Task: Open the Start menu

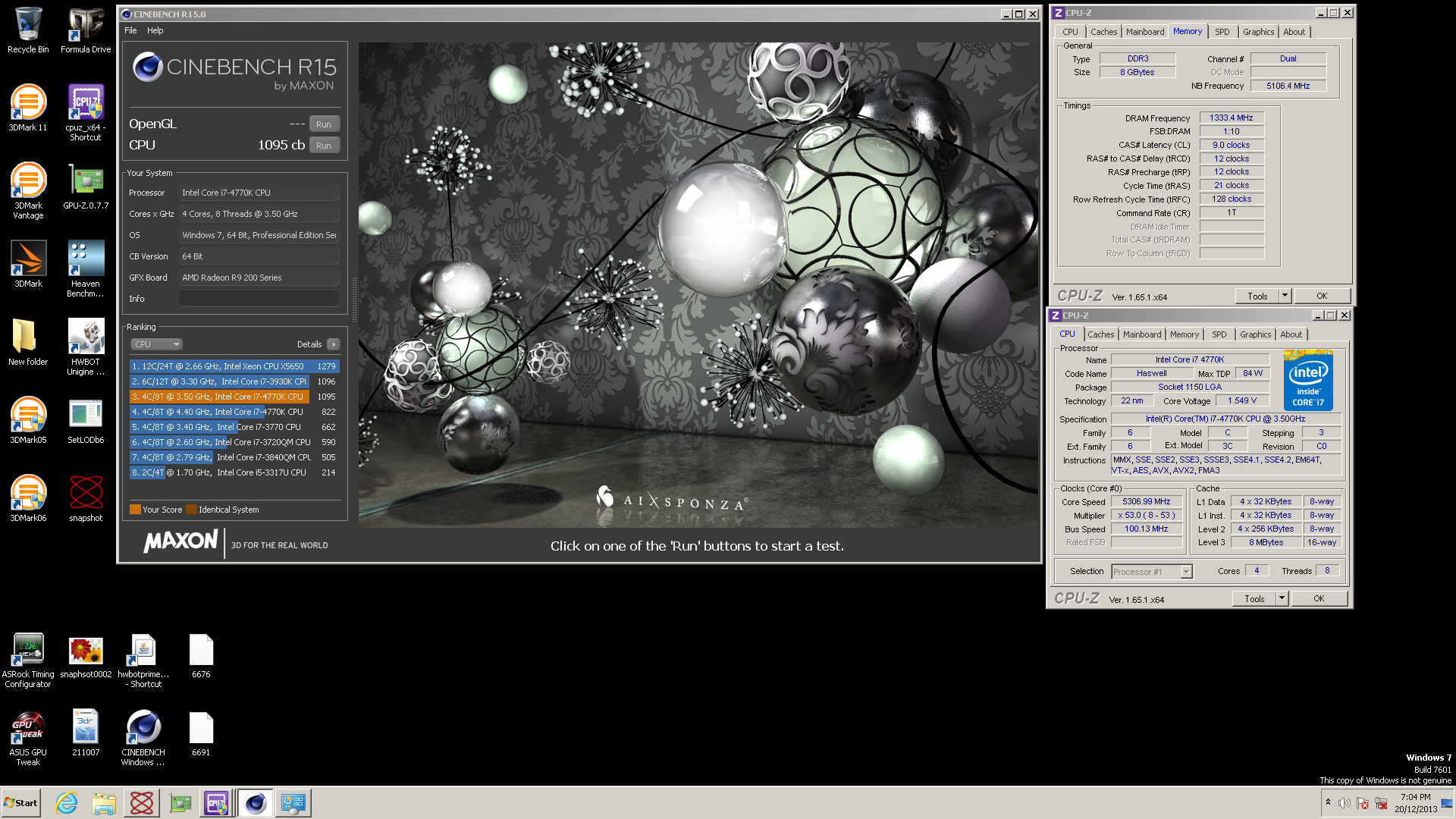Action: pyautogui.click(x=21, y=803)
